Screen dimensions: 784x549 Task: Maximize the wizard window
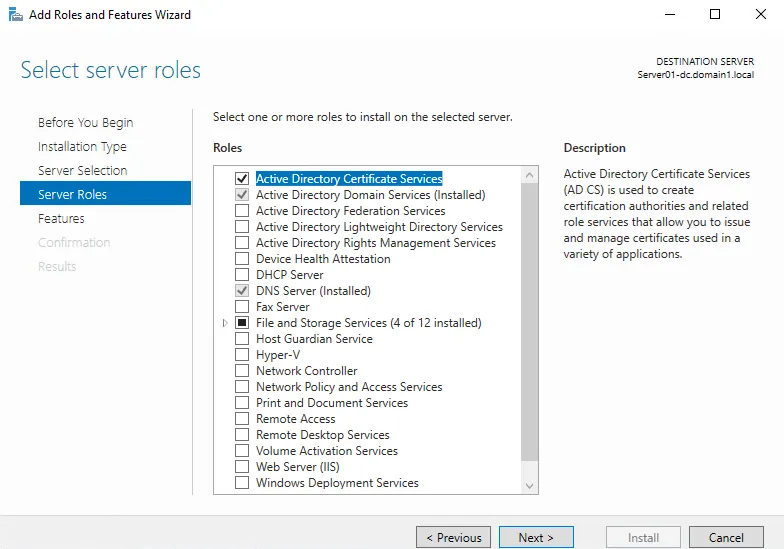tap(714, 15)
